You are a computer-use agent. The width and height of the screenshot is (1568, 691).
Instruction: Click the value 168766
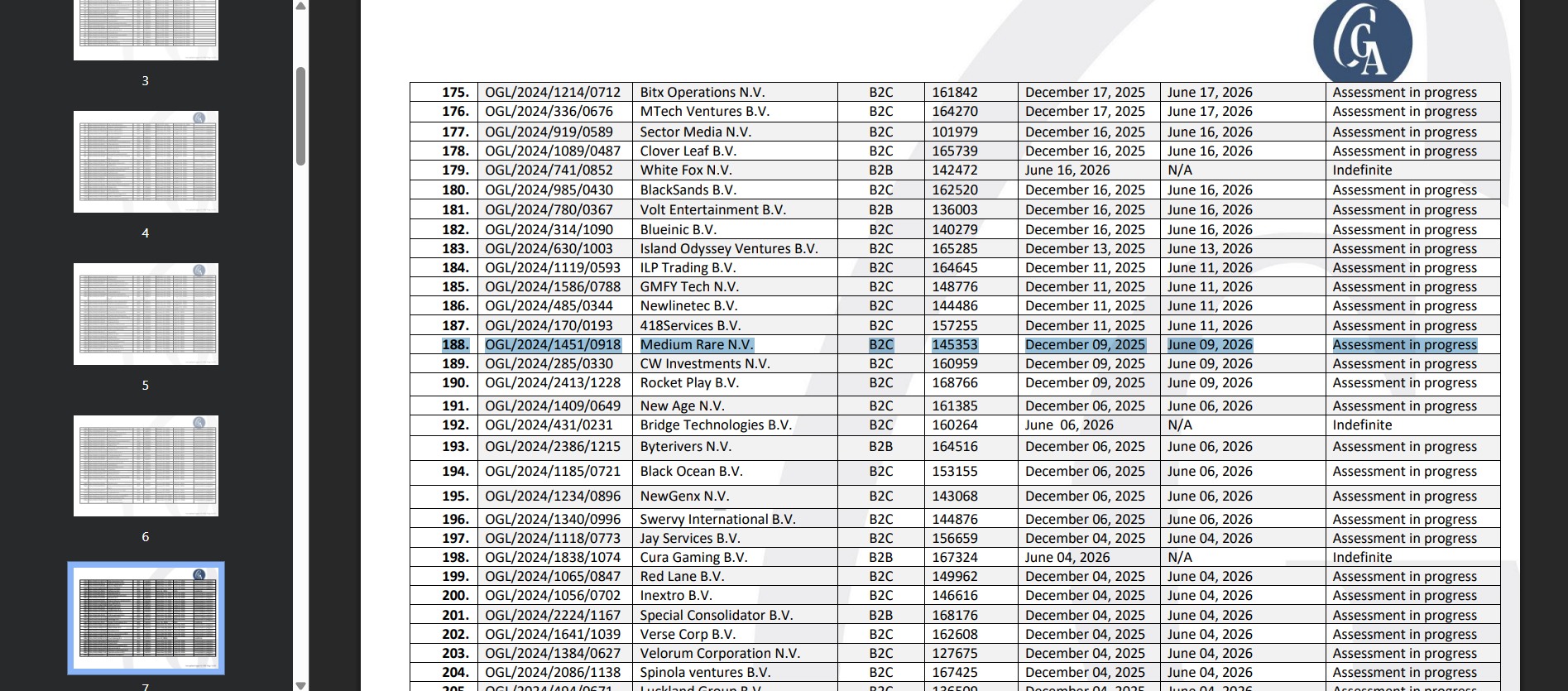click(x=955, y=383)
